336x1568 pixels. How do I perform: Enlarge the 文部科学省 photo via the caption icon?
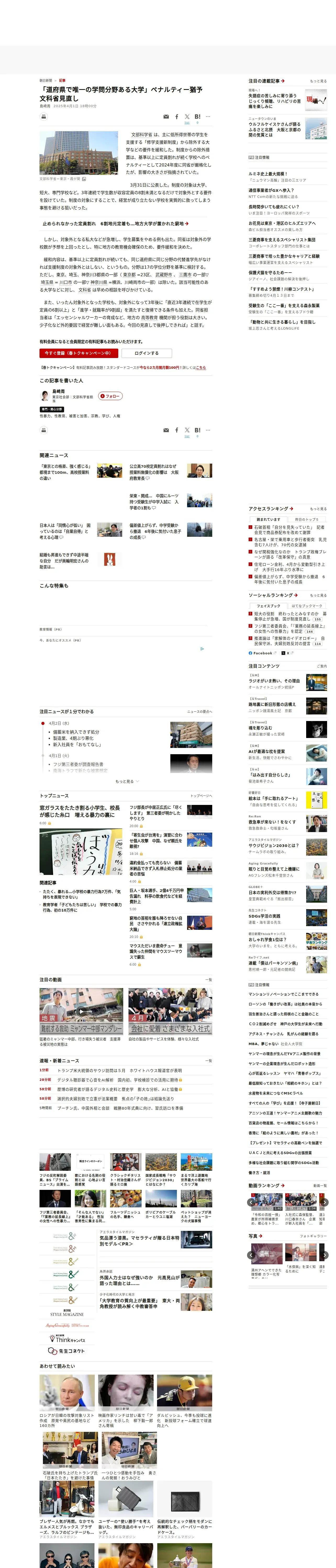(x=84, y=179)
